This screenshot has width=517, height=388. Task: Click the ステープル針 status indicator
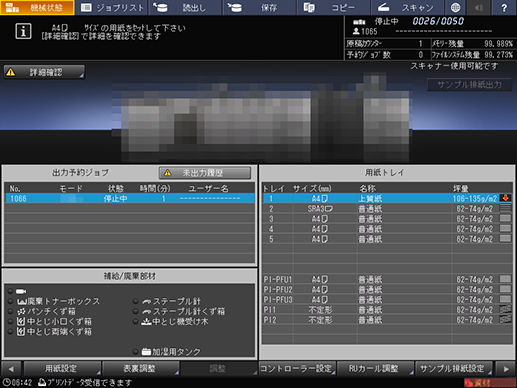tap(135, 301)
